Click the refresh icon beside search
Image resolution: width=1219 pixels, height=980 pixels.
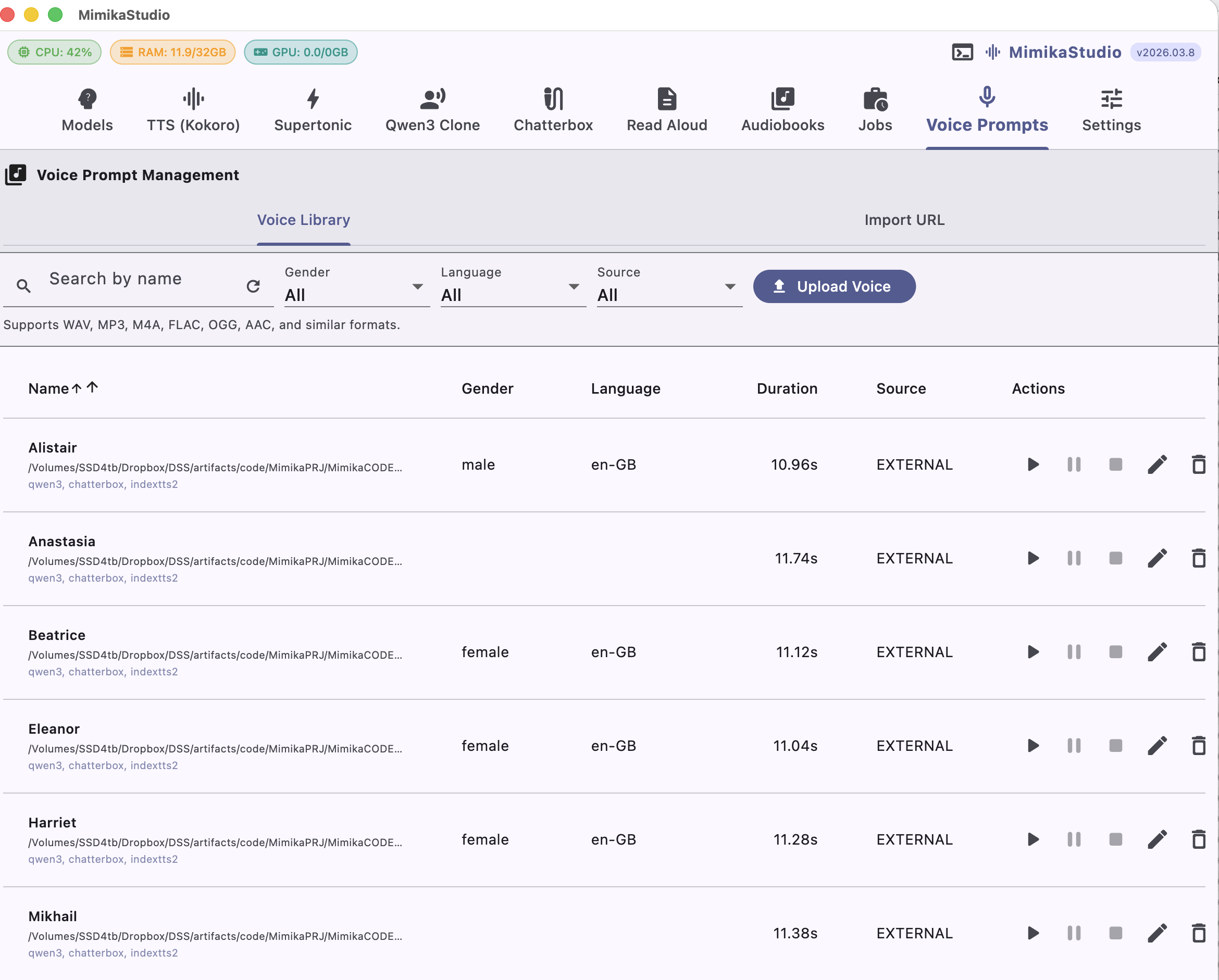[253, 286]
